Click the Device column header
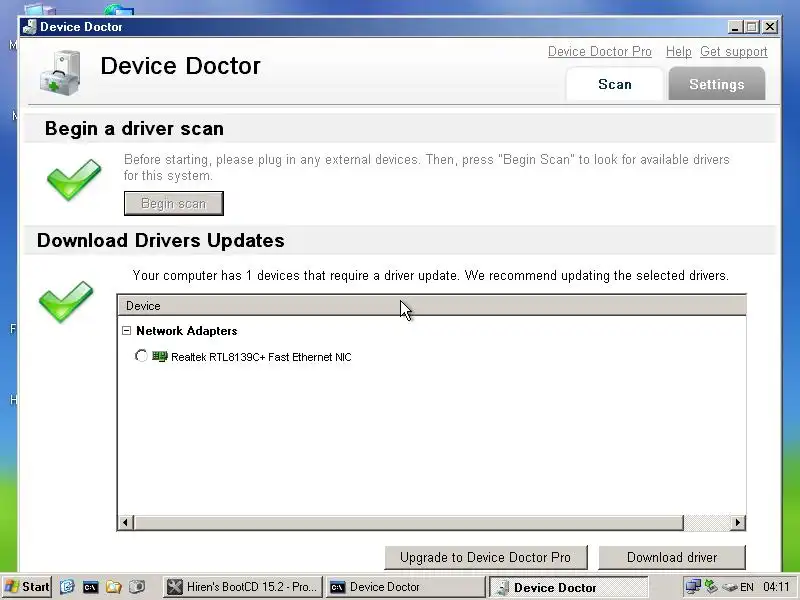This screenshot has width=800, height=600. [432, 306]
